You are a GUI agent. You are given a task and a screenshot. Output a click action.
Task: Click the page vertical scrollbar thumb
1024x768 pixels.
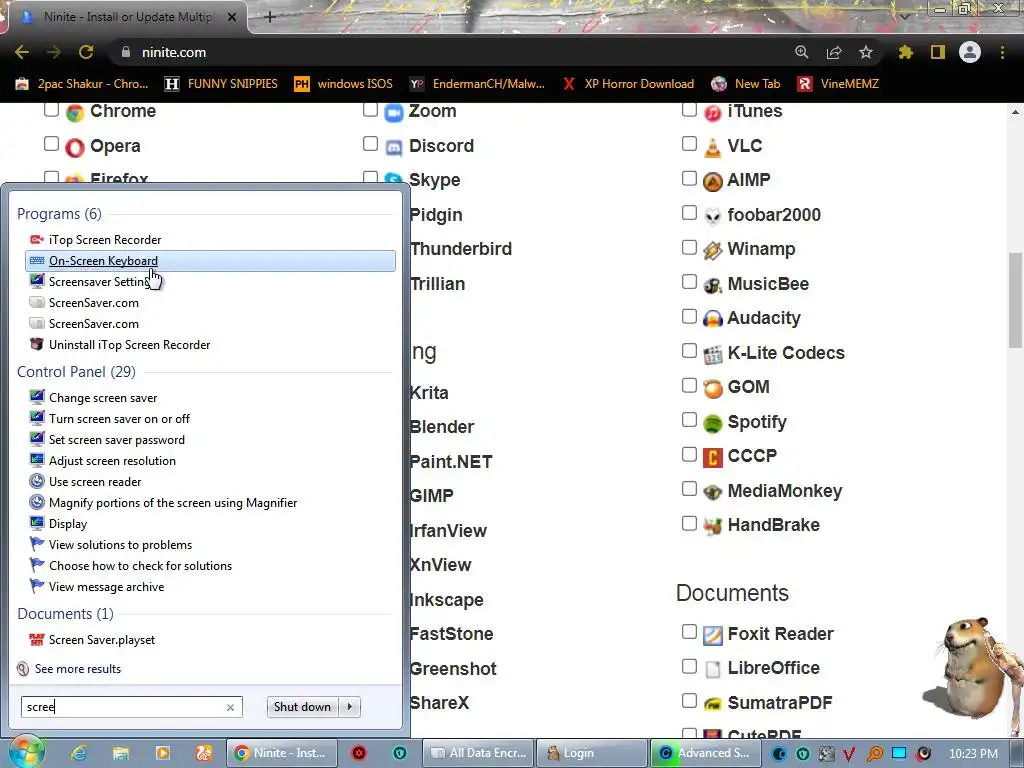coord(1015,300)
